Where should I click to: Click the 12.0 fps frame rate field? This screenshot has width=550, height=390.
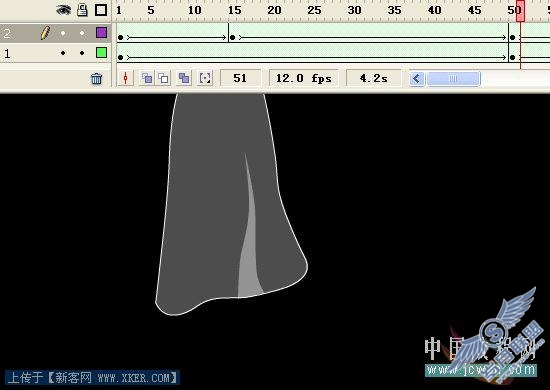(303, 78)
